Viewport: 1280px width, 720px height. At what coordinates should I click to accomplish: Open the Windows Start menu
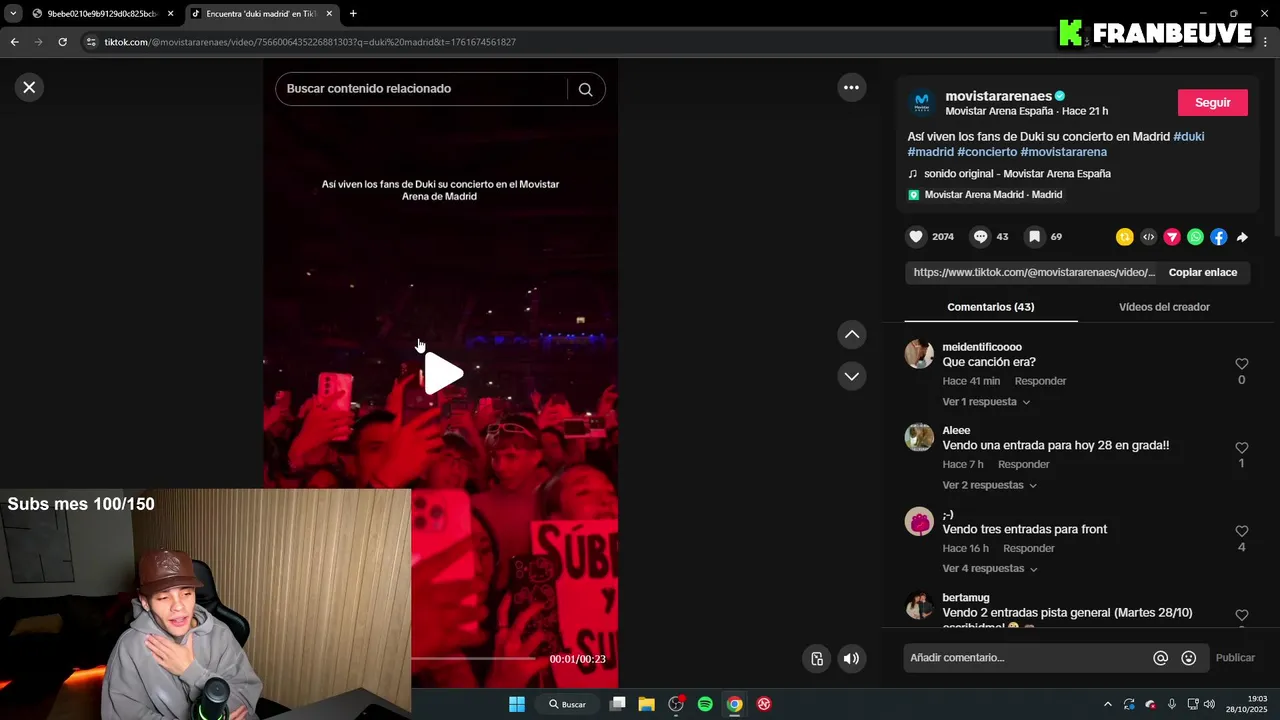click(x=517, y=704)
